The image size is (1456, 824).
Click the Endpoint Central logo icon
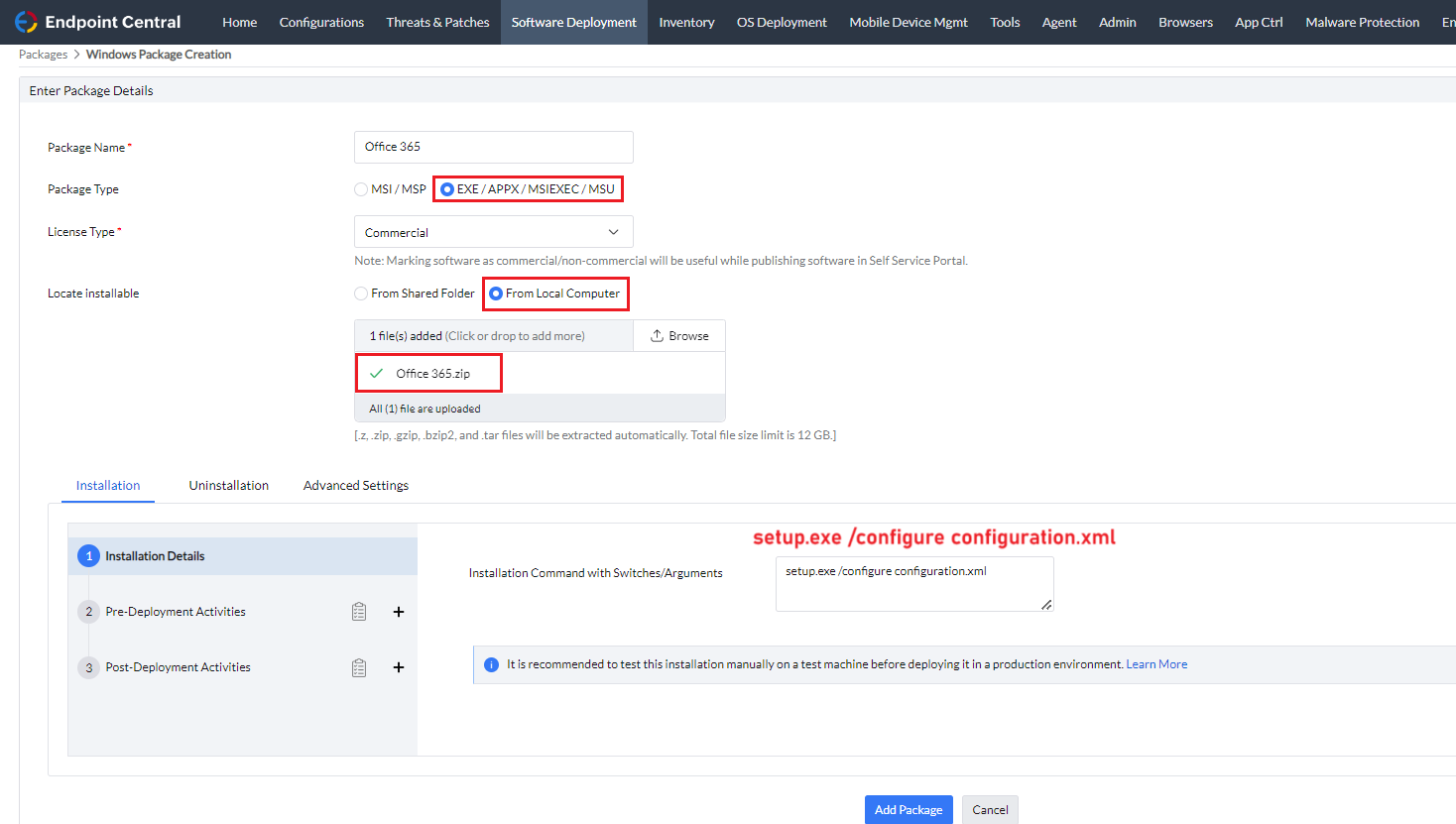(x=26, y=22)
